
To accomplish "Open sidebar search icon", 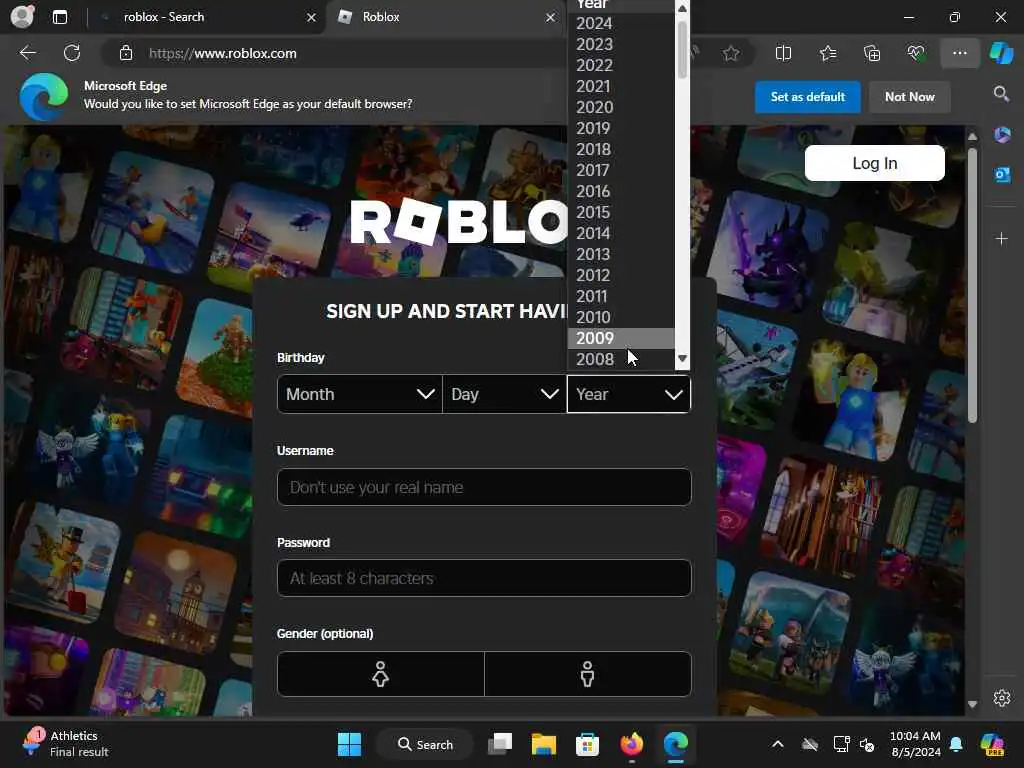I will click(1001, 94).
